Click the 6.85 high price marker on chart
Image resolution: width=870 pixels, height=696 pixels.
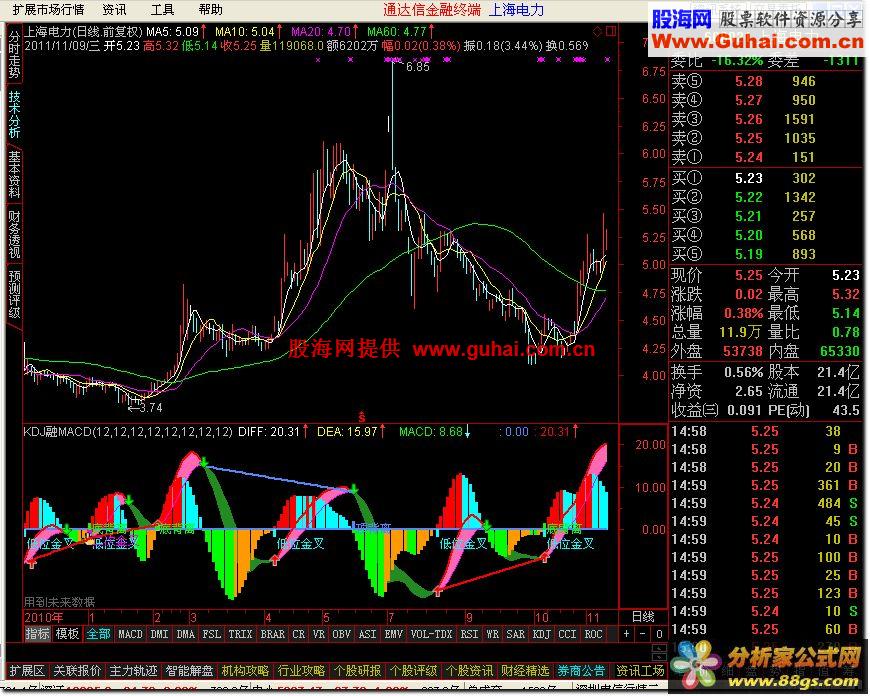tap(418, 67)
